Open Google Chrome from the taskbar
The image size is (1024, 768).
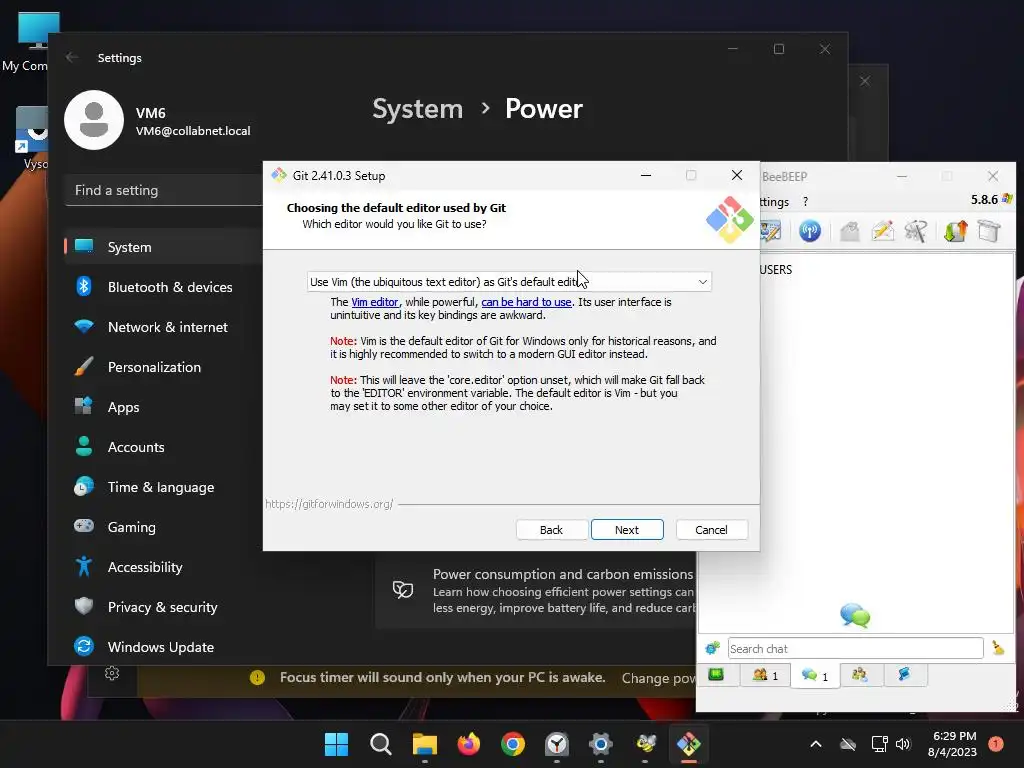pyautogui.click(x=513, y=744)
